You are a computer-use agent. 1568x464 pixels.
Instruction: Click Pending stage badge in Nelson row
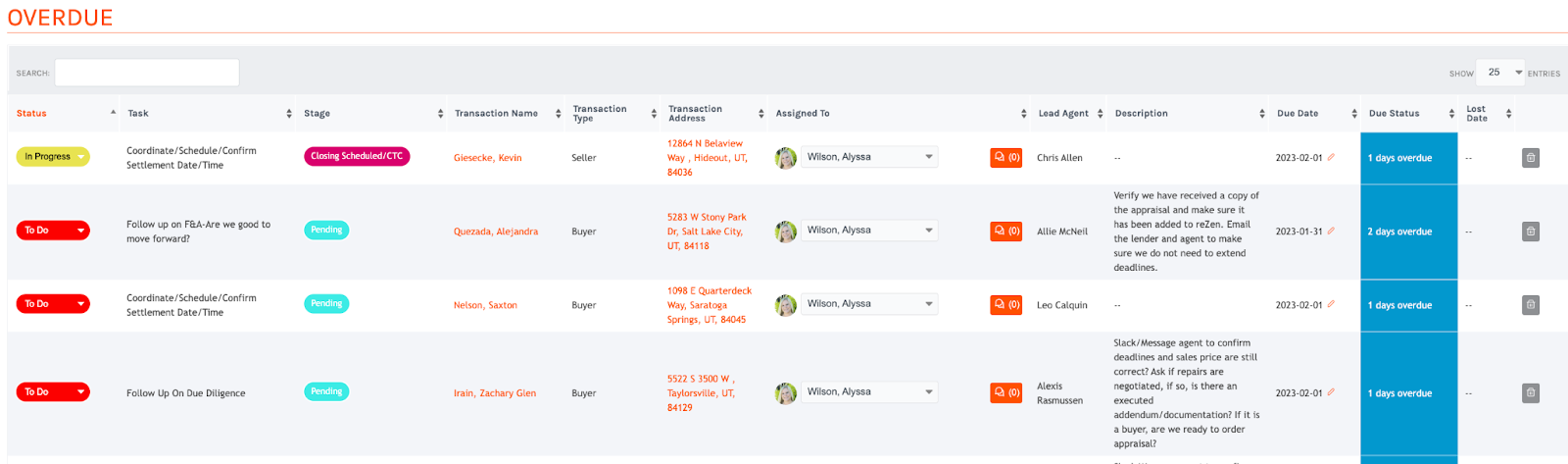click(x=326, y=303)
